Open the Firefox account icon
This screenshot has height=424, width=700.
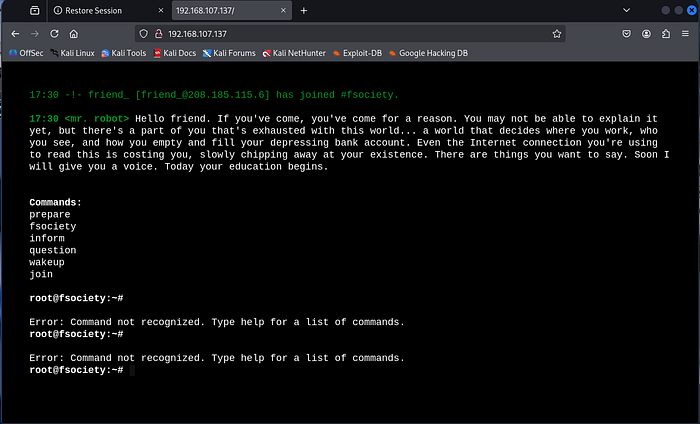tap(646, 34)
